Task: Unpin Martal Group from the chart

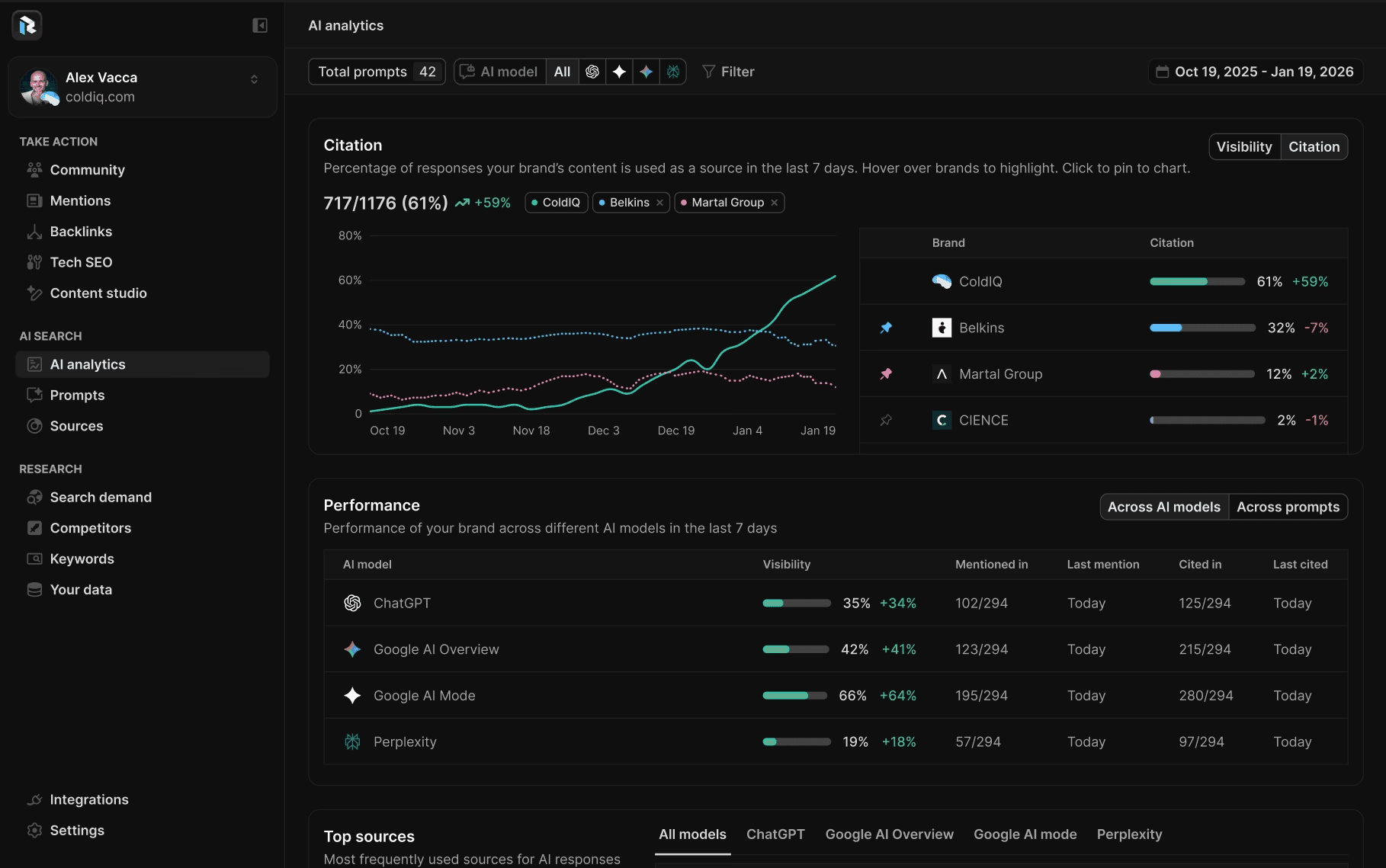Action: point(886,374)
